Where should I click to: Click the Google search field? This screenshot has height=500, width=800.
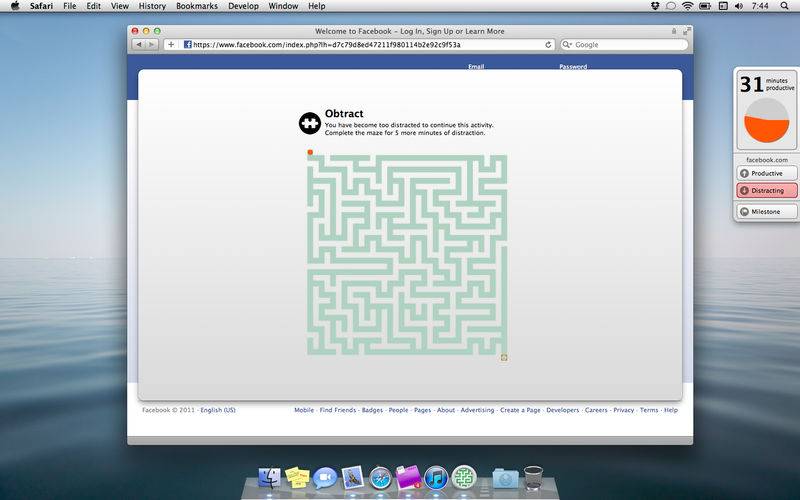[624, 45]
